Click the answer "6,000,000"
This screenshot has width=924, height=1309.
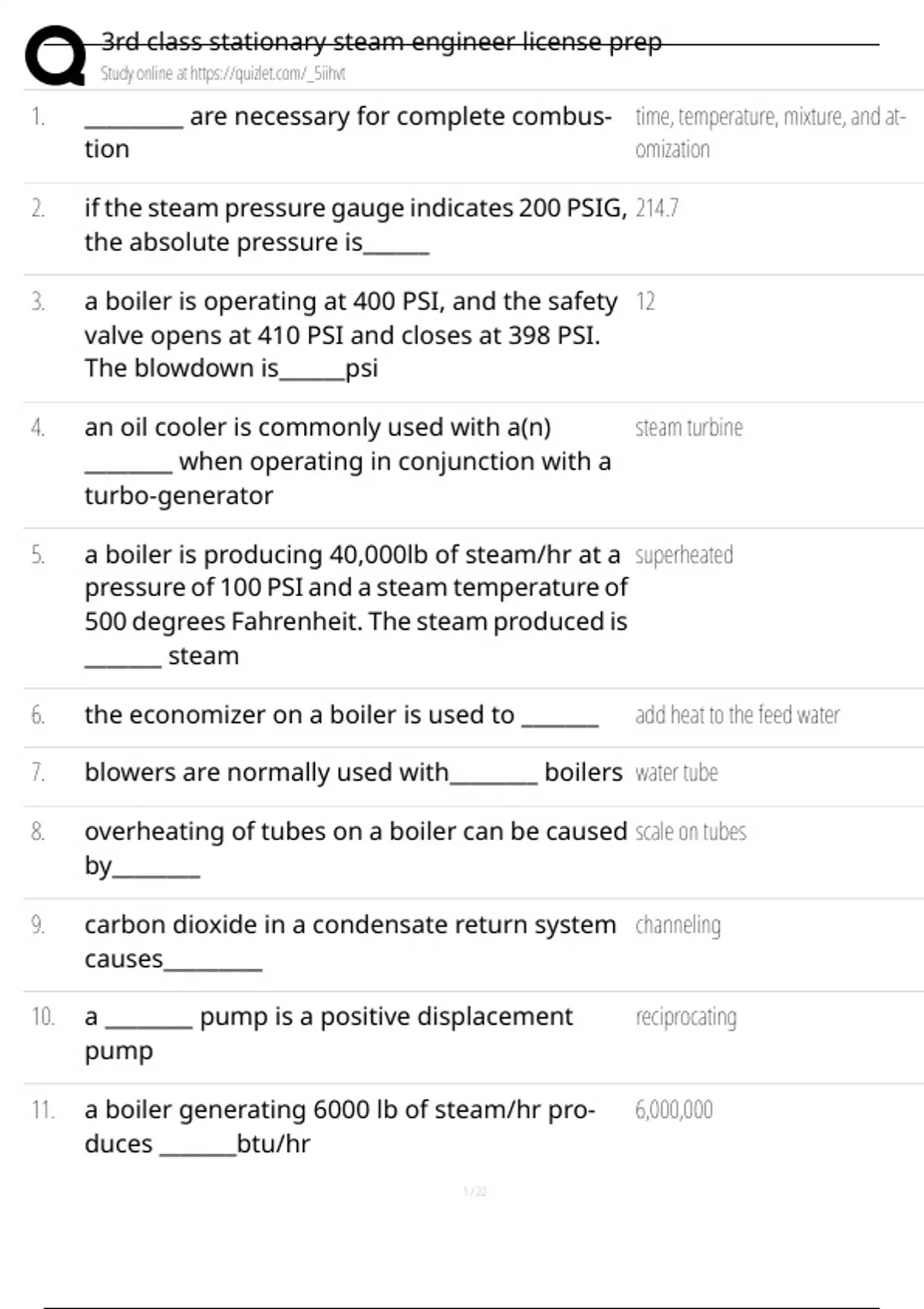pyautogui.click(x=674, y=1110)
